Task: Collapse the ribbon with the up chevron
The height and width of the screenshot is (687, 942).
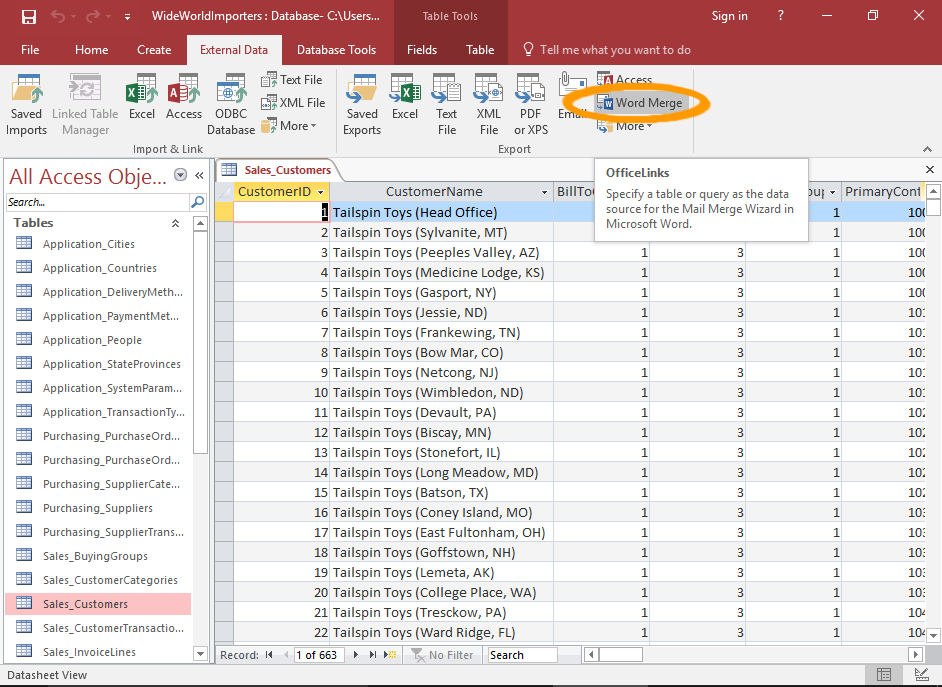Action: click(927, 149)
